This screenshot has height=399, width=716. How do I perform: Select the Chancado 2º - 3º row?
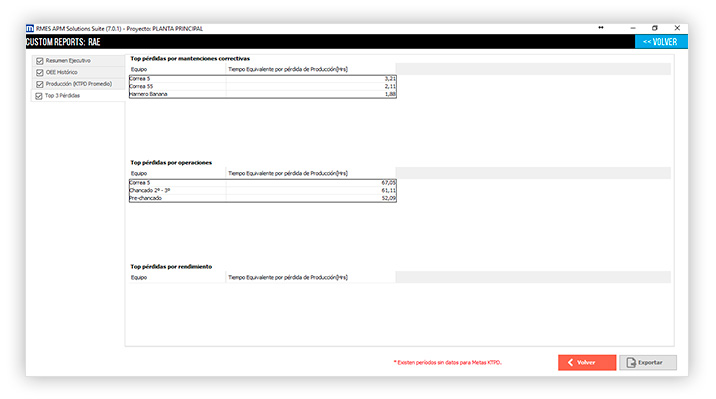(263, 190)
